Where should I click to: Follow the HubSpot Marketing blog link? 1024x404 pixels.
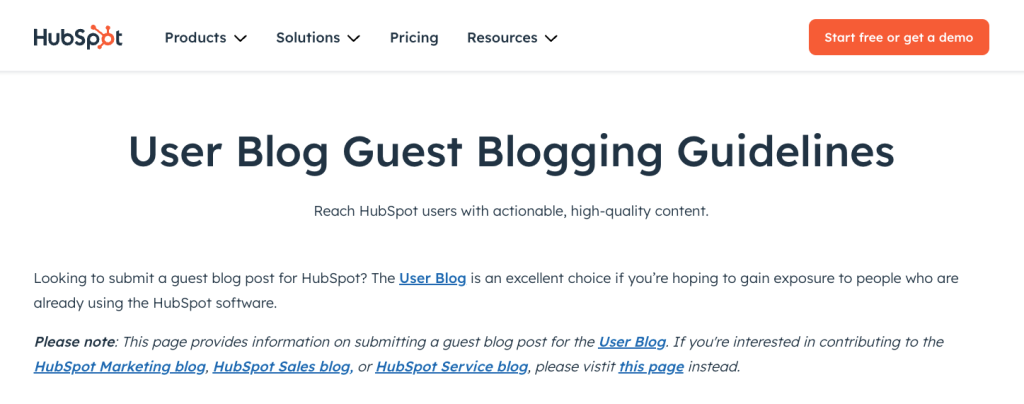(120, 366)
